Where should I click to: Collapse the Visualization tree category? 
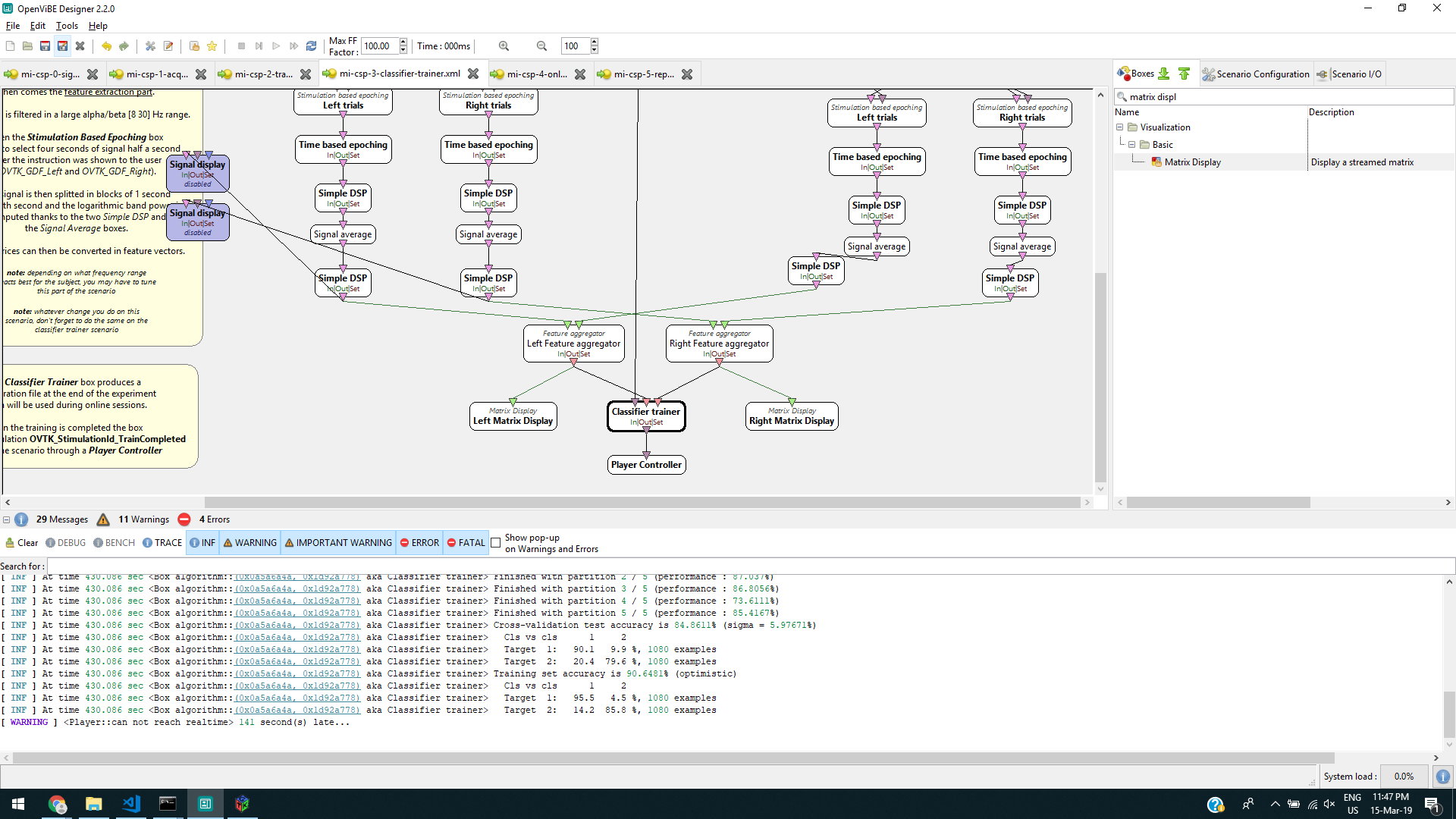pyautogui.click(x=1119, y=127)
